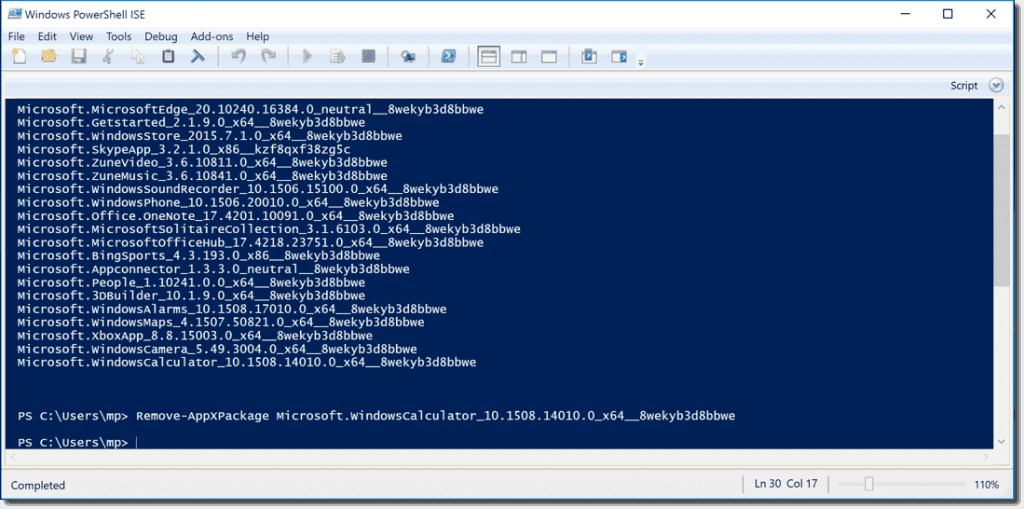This screenshot has height=509, width=1024.
Task: Click the Microsoft.BingSports package line
Action: click(x=199, y=255)
